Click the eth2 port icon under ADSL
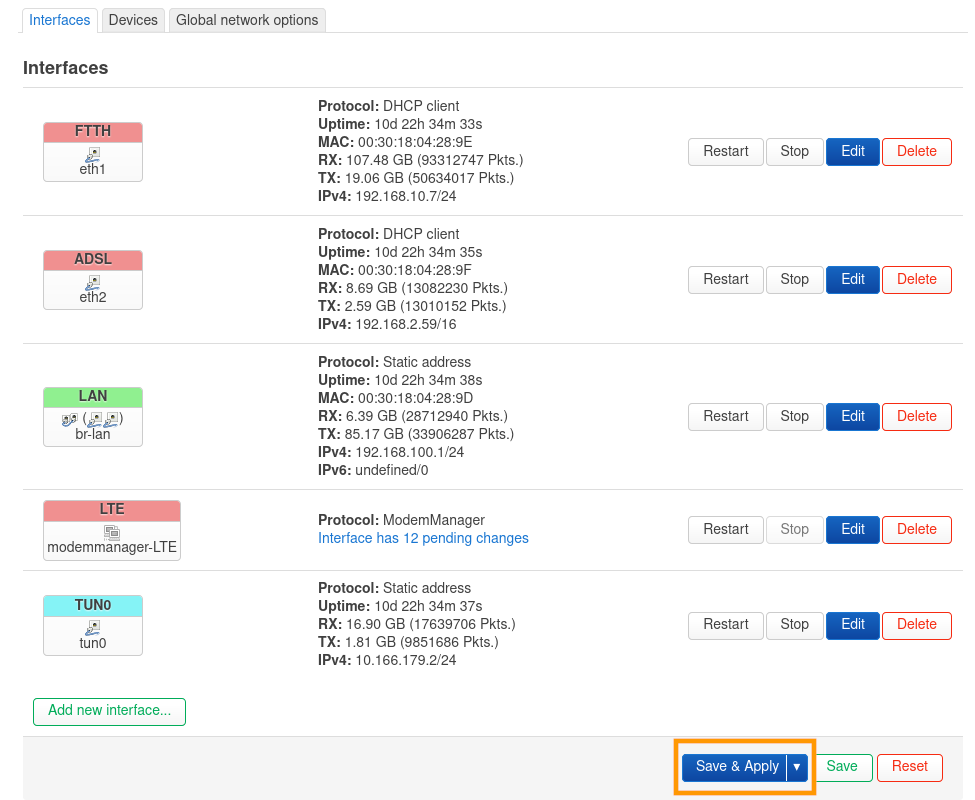 93,282
